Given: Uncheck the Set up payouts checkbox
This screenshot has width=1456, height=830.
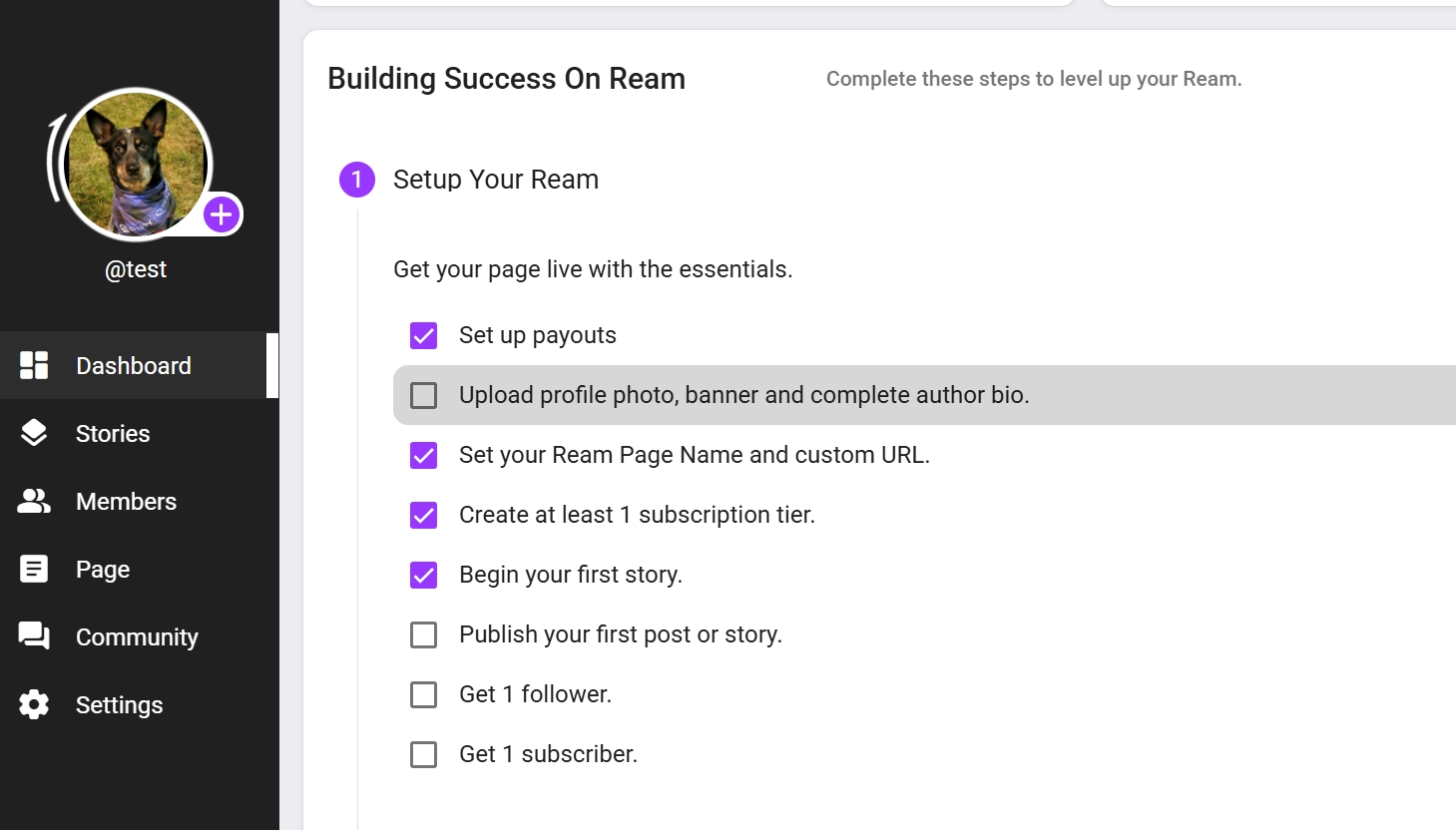Looking at the screenshot, I should (x=424, y=335).
